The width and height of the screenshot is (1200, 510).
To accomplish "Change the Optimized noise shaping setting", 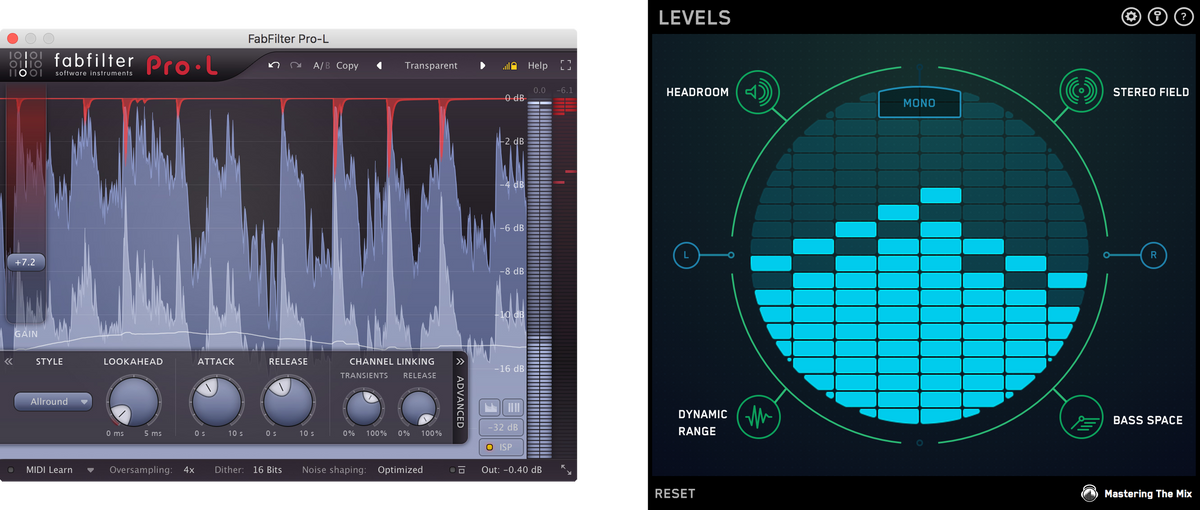I will pyautogui.click(x=400, y=470).
